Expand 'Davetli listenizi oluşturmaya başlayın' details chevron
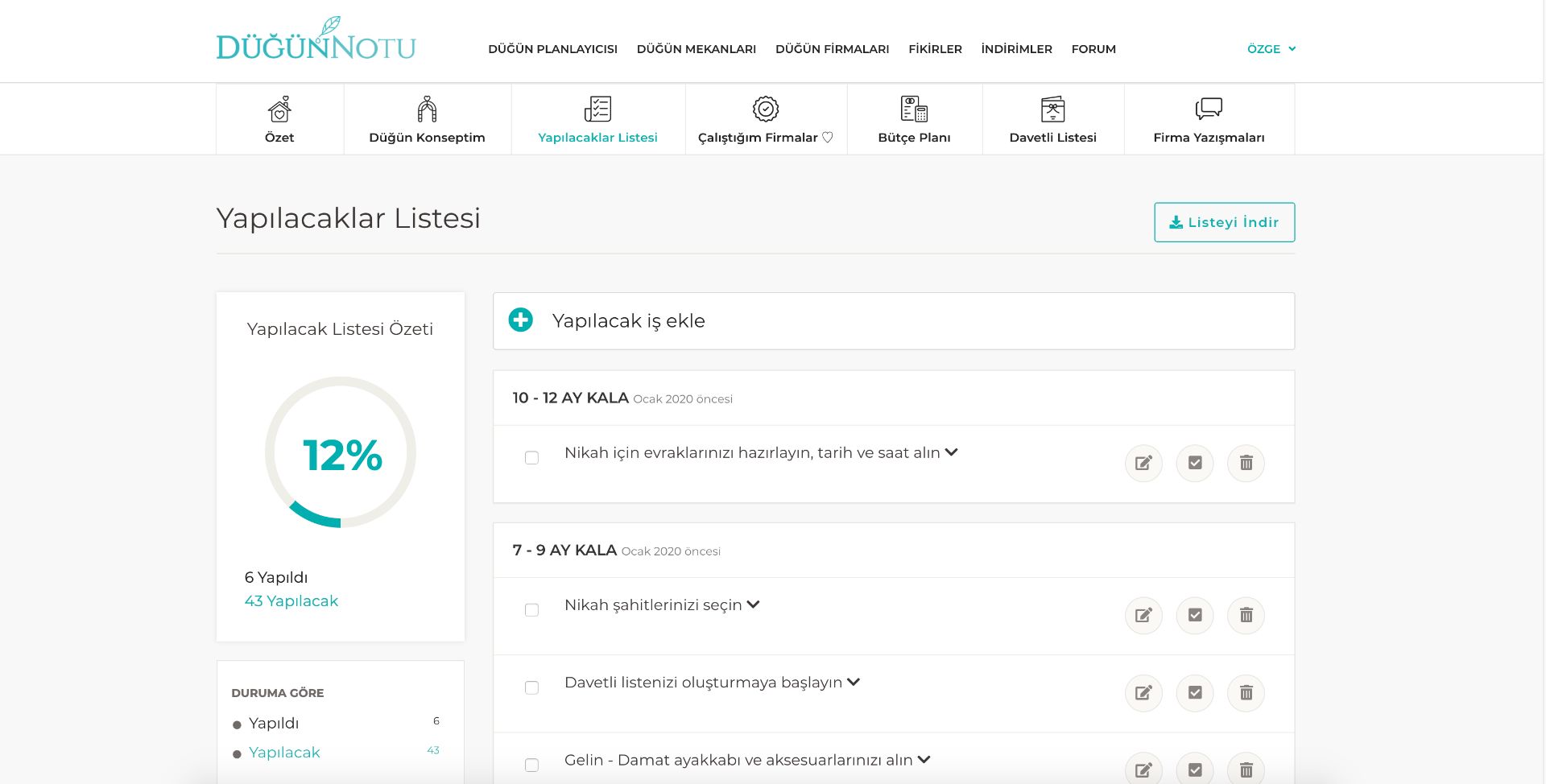 click(854, 682)
